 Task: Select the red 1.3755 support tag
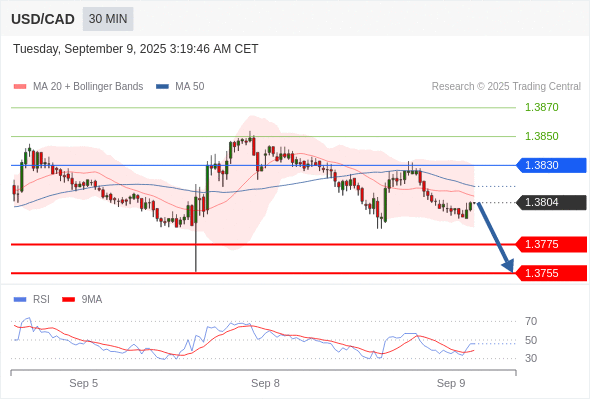[x=551, y=273]
